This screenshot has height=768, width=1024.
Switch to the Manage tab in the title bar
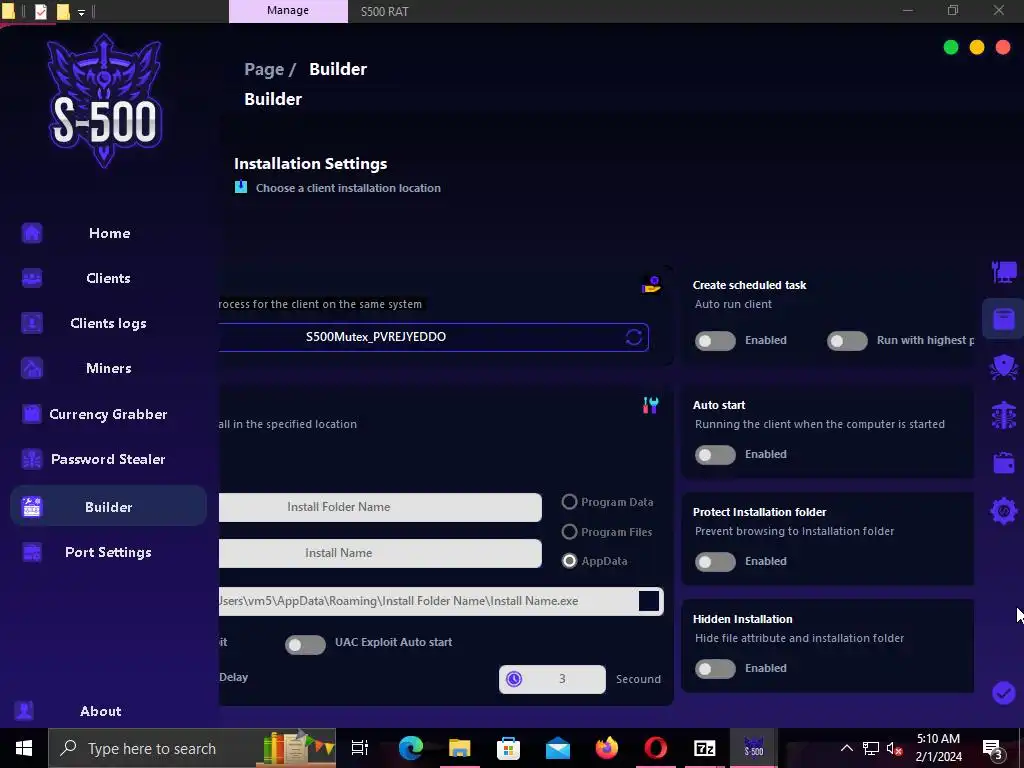pos(288,11)
